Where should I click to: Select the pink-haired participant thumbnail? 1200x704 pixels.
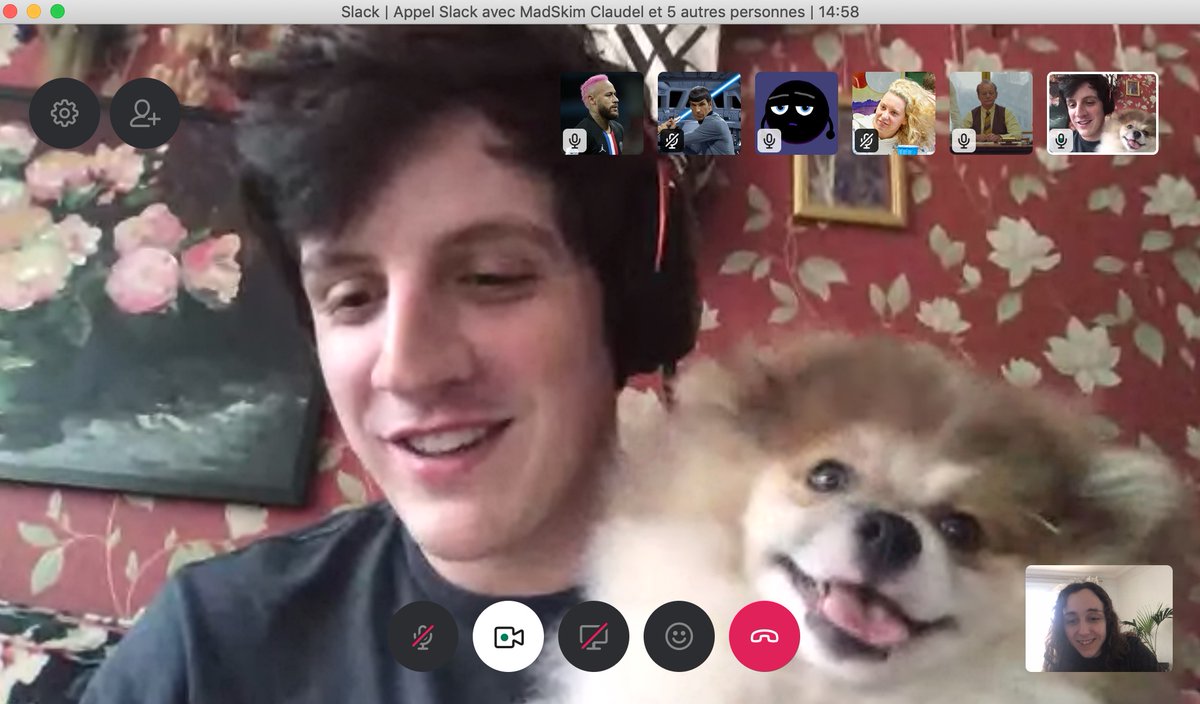pos(602,113)
